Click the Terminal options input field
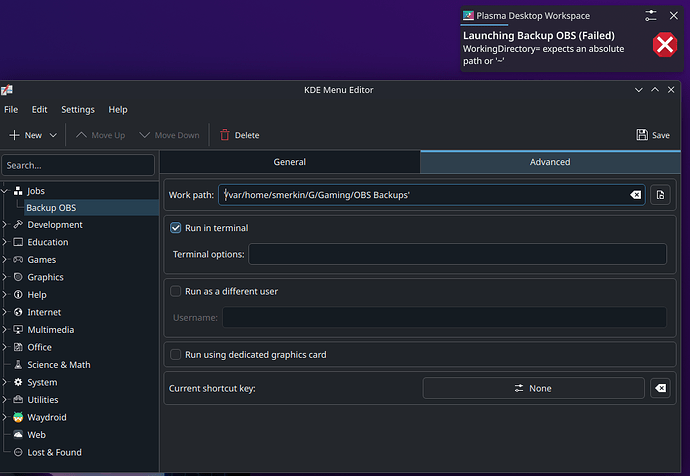 tap(457, 254)
